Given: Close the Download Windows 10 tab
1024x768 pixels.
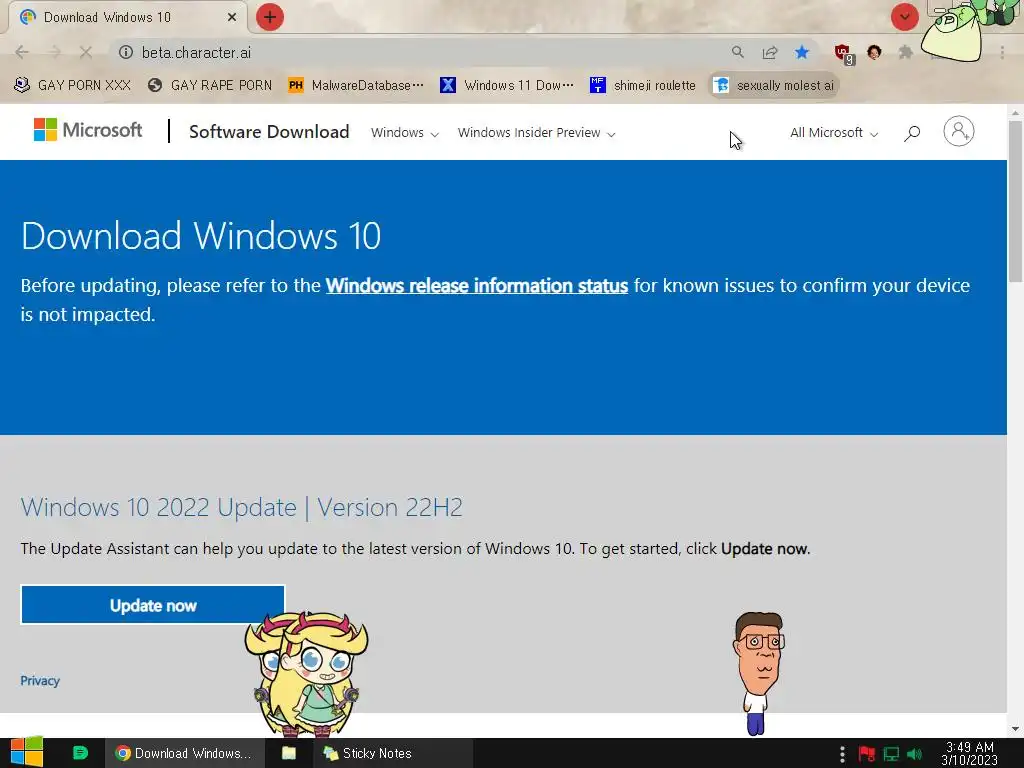Looking at the screenshot, I should pos(232,17).
